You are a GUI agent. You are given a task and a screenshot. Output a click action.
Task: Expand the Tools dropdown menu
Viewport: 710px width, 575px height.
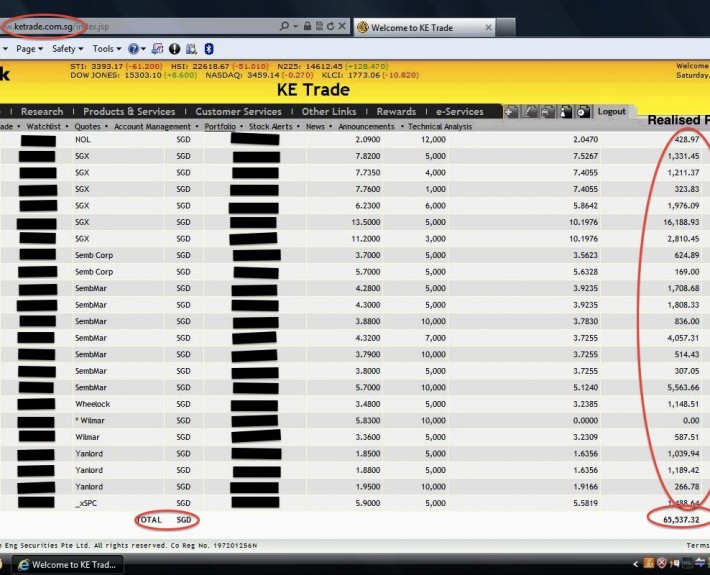[x=106, y=48]
